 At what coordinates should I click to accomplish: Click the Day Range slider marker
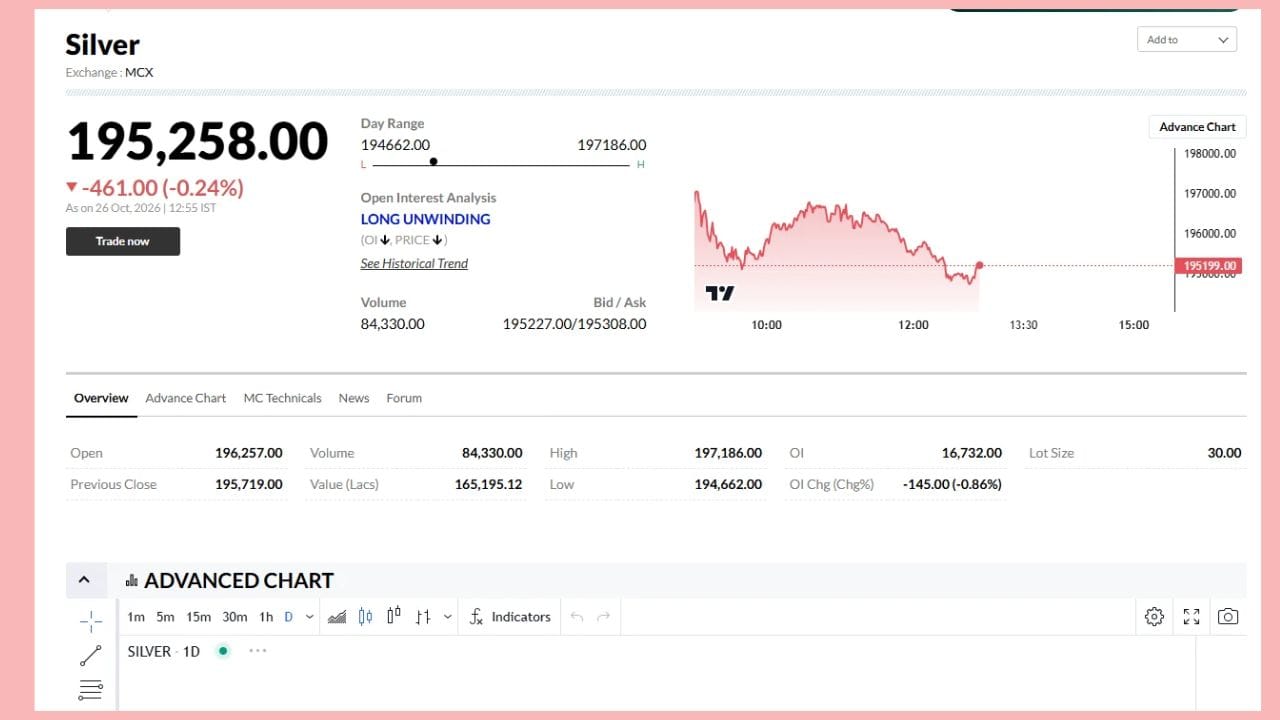[x=433, y=162]
